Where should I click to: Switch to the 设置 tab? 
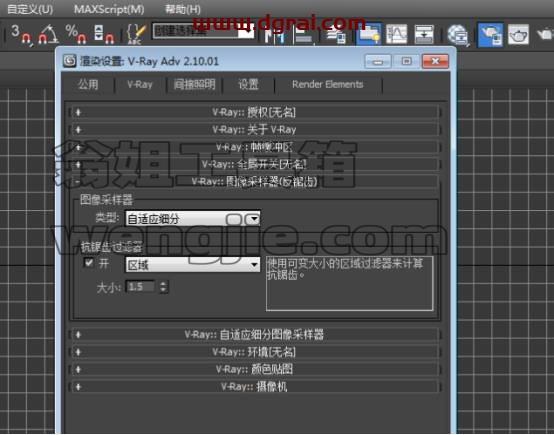coord(249,84)
